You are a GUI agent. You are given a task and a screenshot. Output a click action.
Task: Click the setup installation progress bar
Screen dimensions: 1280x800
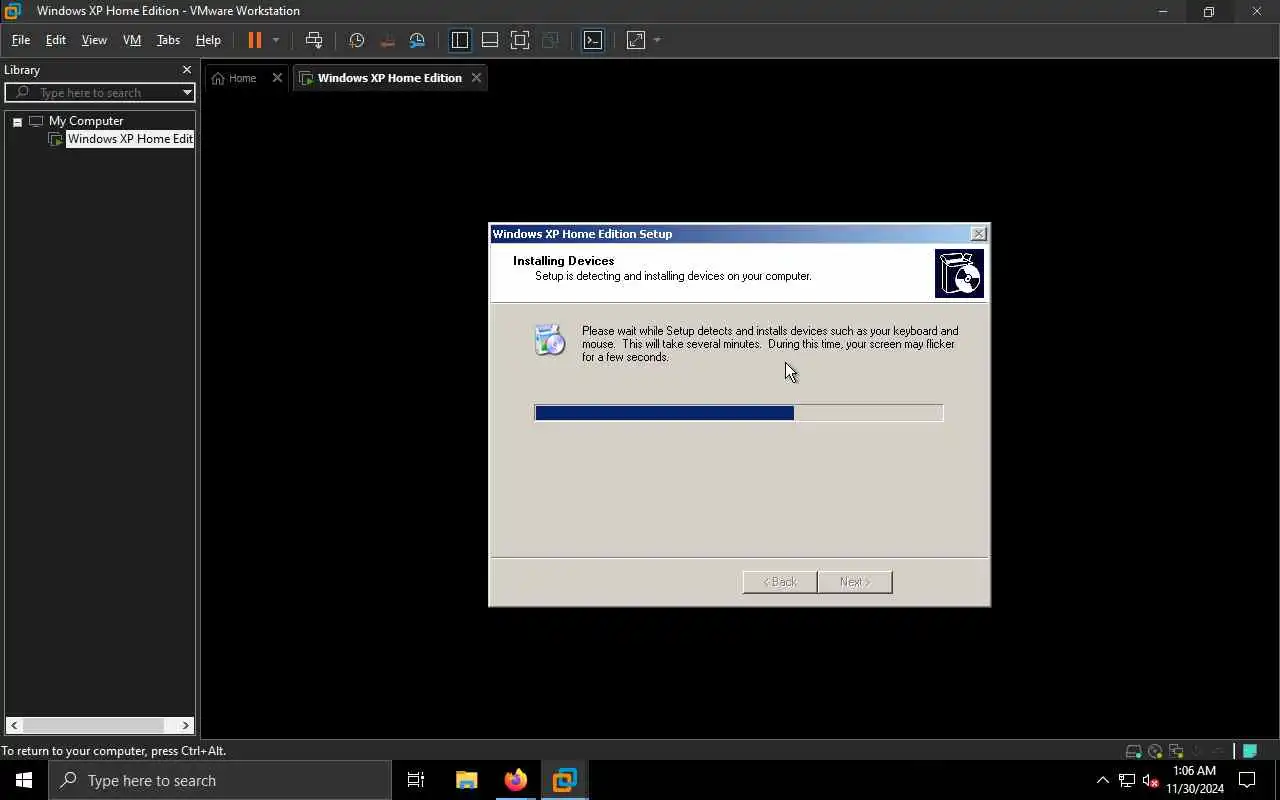[739, 413]
